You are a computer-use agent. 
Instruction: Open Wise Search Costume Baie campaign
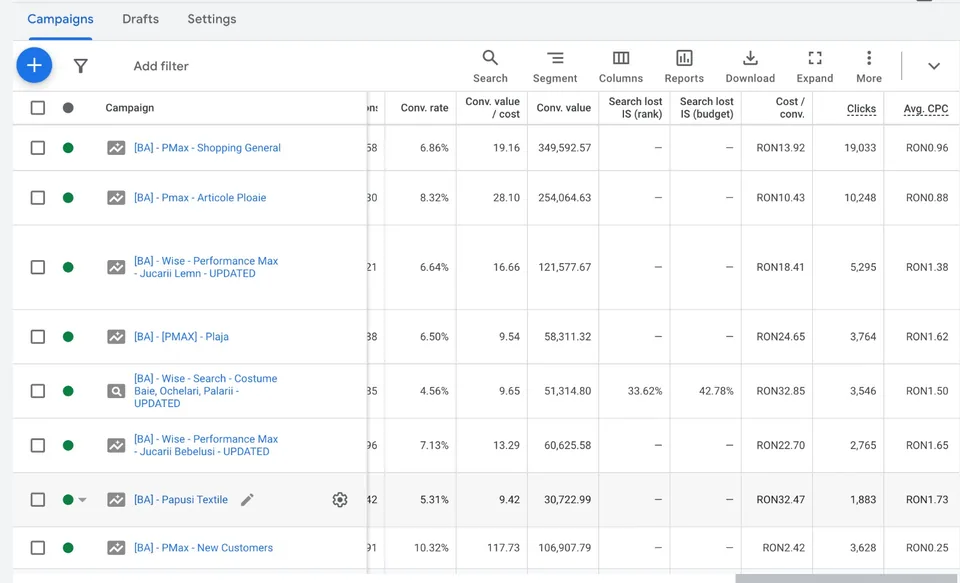pos(205,391)
